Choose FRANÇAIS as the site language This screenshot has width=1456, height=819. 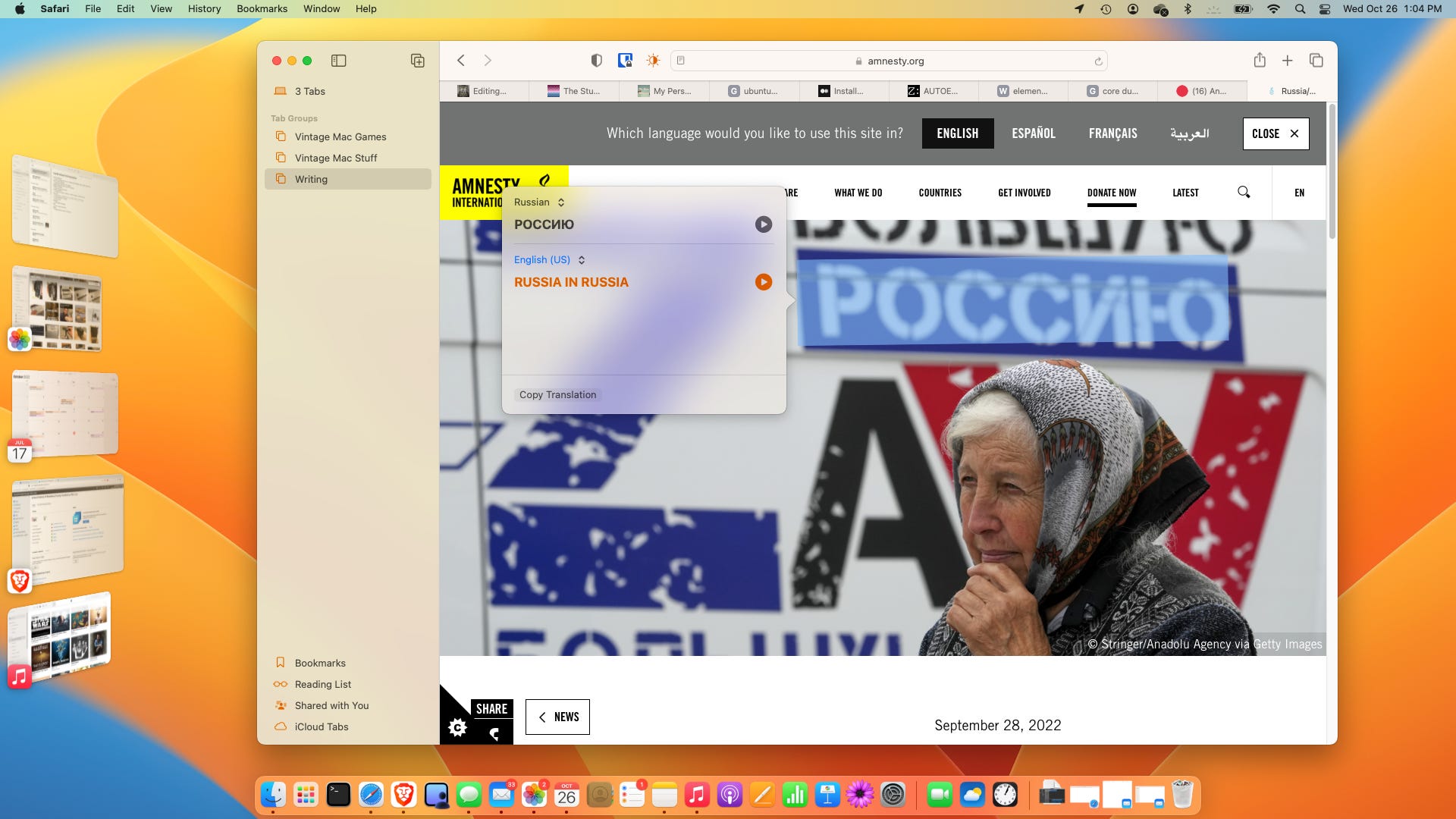1112,133
